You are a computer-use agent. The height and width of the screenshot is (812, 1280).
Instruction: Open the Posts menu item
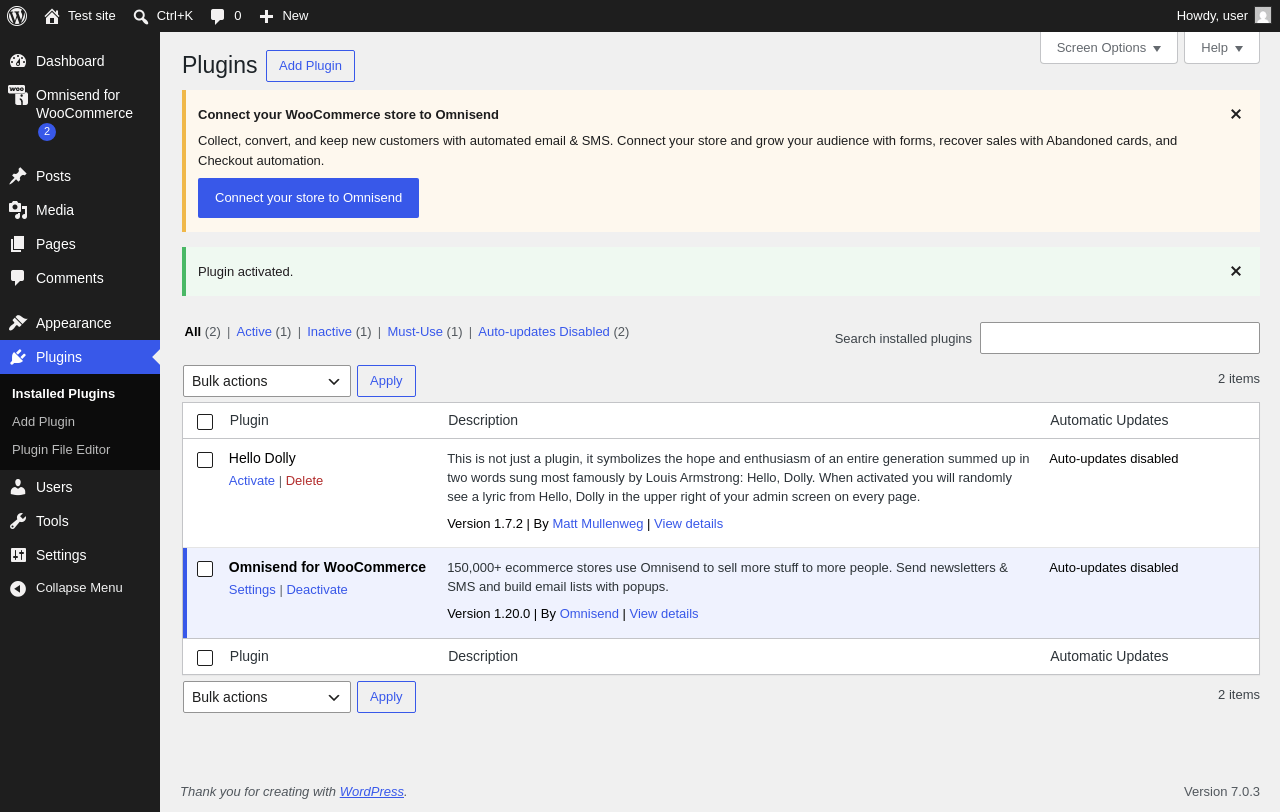point(80,176)
